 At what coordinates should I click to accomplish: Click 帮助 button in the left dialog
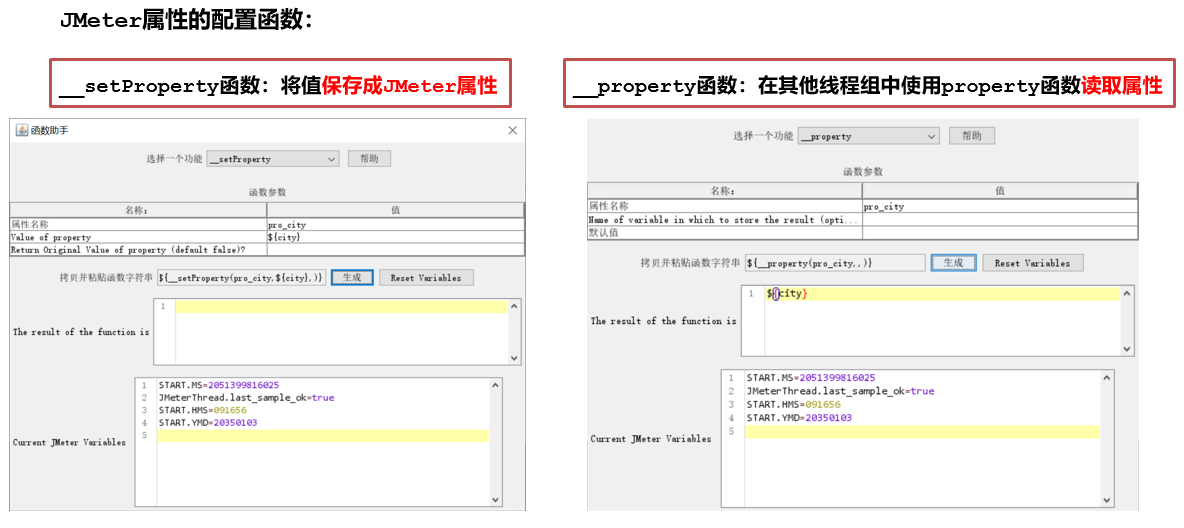click(x=370, y=159)
